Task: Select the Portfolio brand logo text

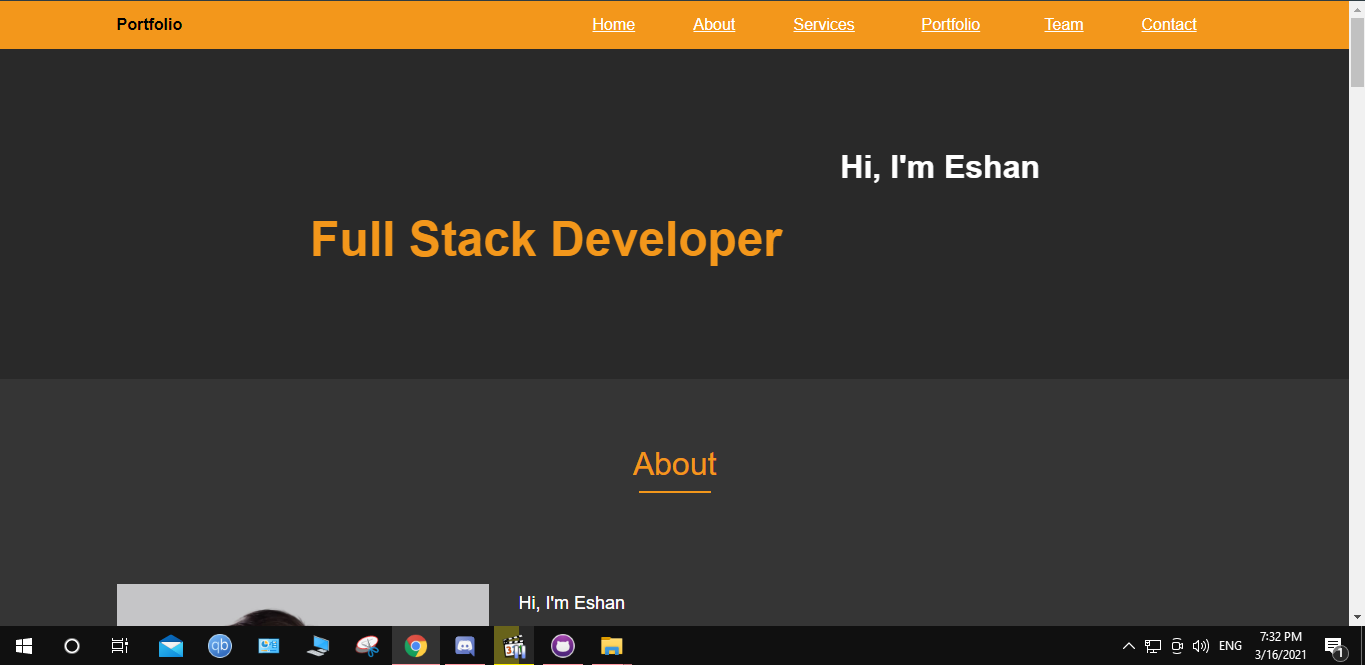Action: [149, 24]
